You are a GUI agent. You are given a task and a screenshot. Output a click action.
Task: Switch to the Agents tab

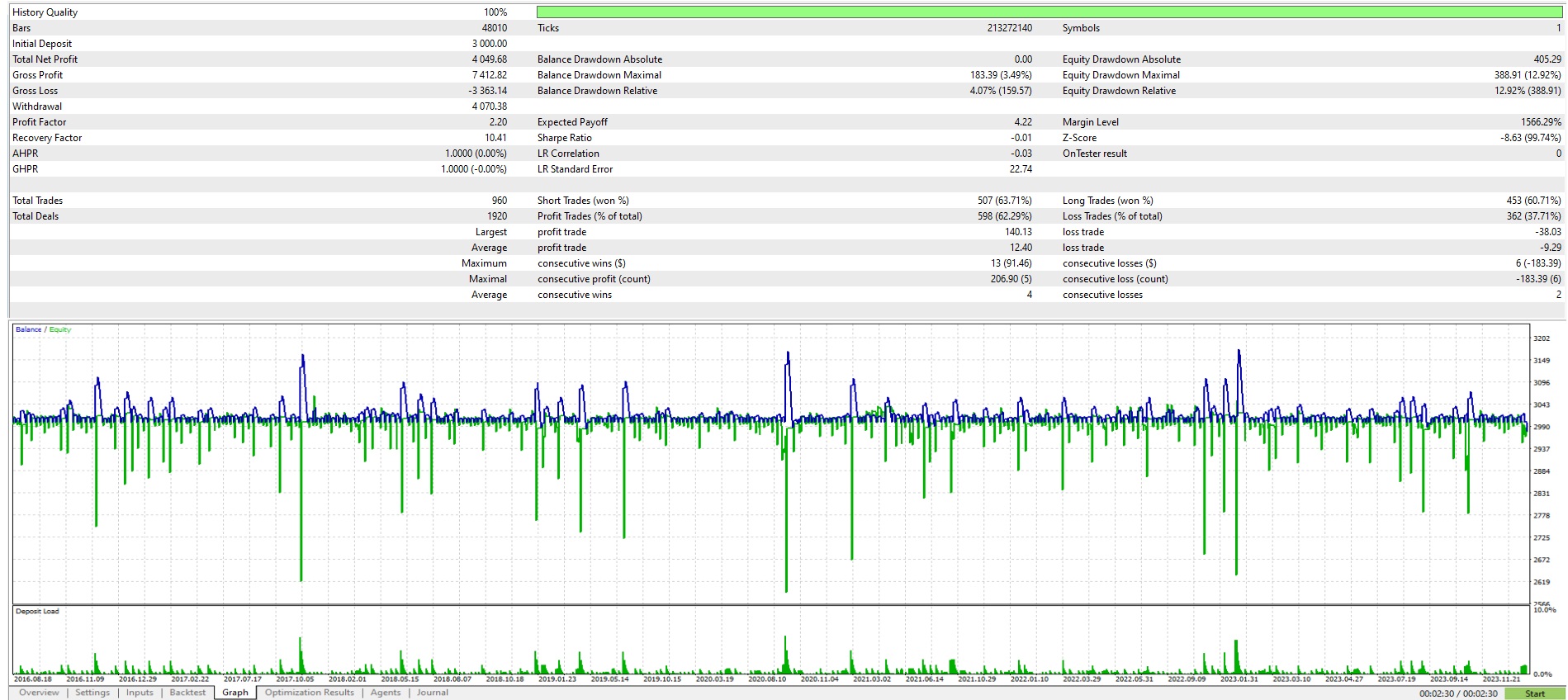pyautogui.click(x=386, y=693)
